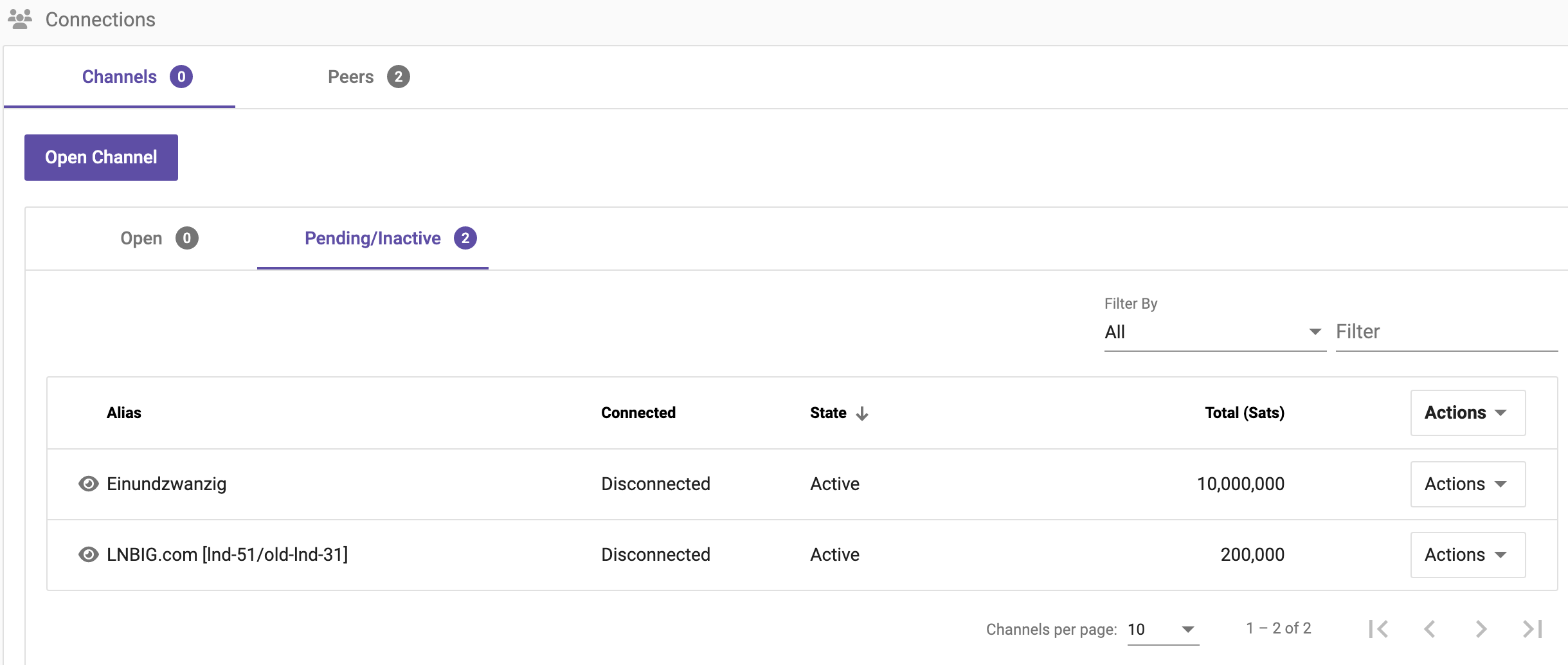Open Actions dropdown for LNBIG.com row
This screenshot has width=1568, height=665.
click(x=1467, y=554)
